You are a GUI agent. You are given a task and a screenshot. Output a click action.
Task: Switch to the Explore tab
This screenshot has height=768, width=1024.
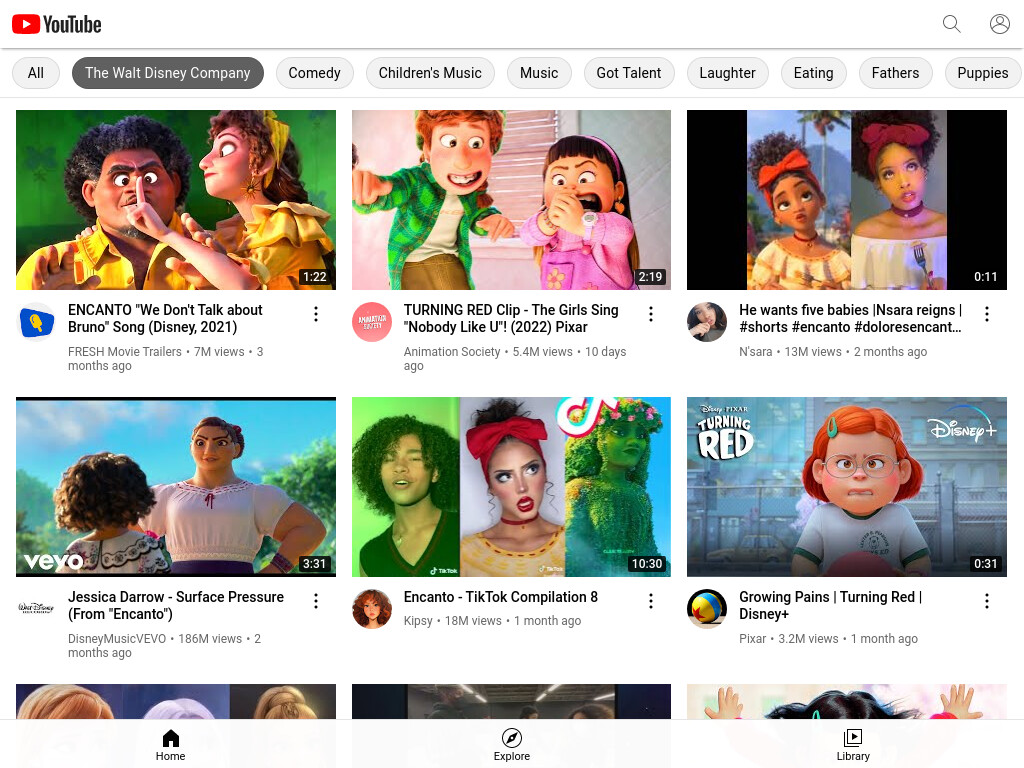tap(511, 745)
